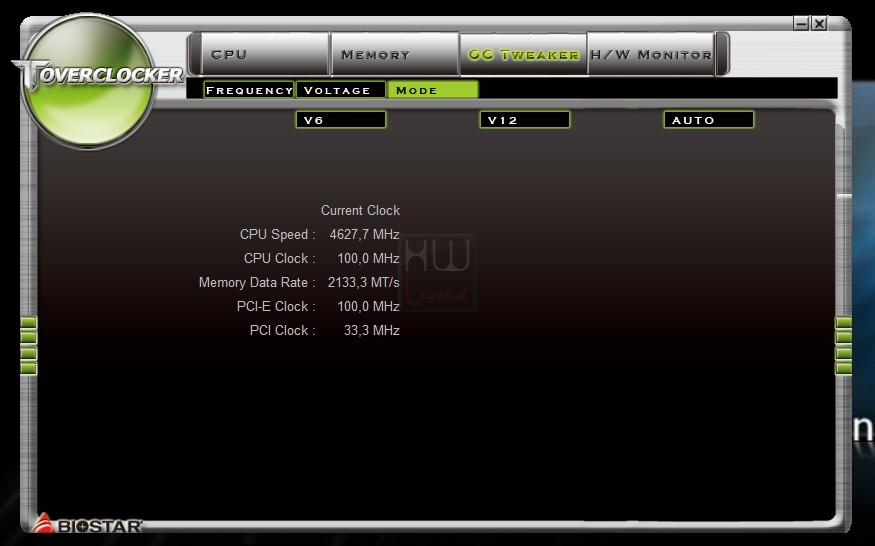Click the PCI Clock 33,3 MHz value
875x546 pixels.
372,331
